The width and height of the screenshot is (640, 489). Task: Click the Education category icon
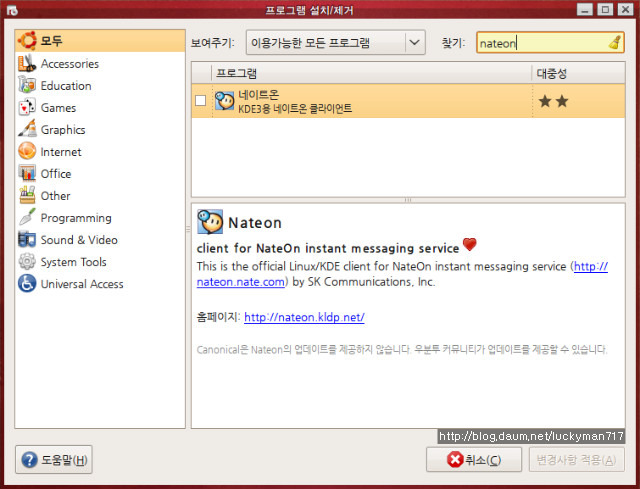tap(27, 85)
